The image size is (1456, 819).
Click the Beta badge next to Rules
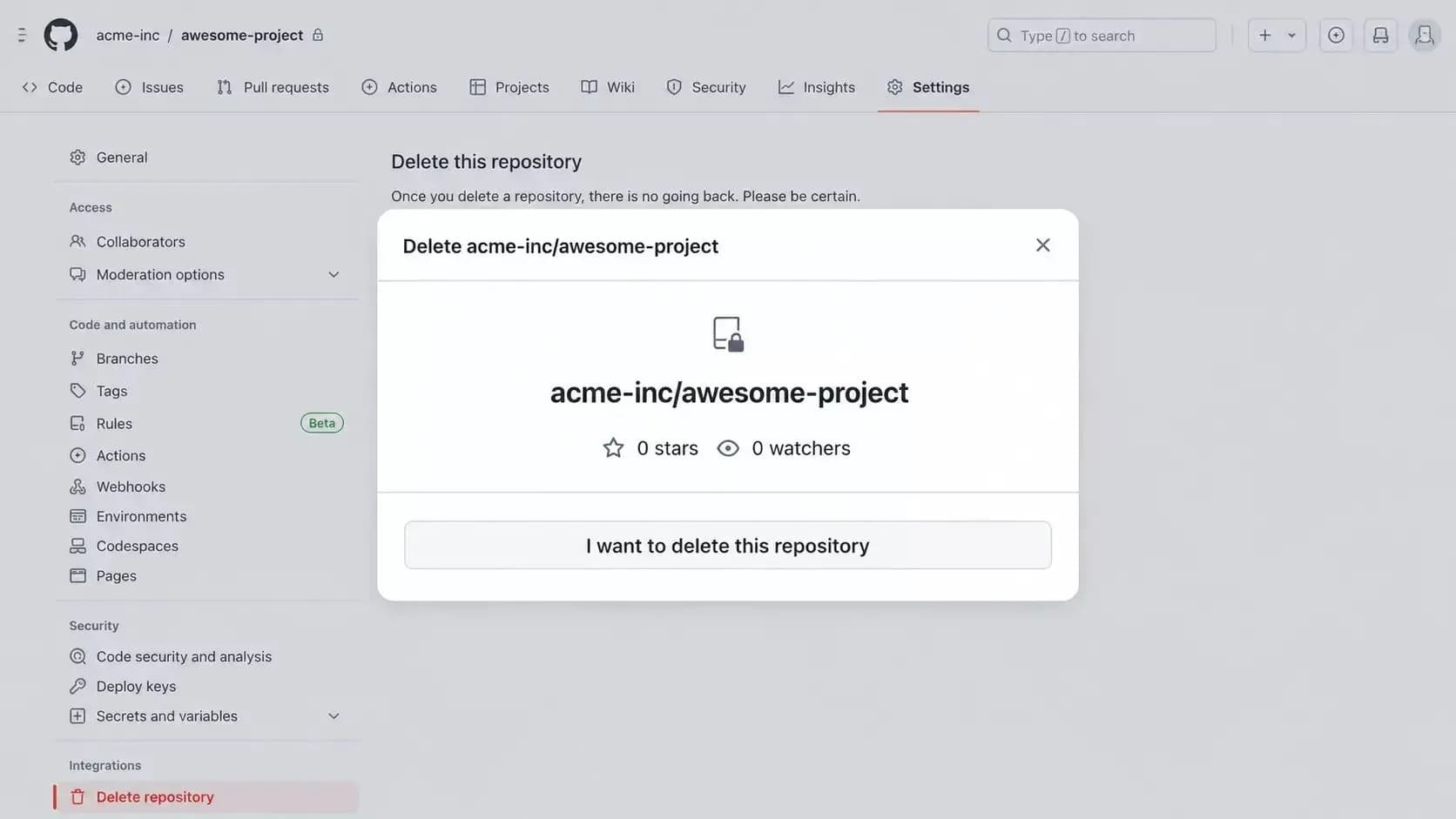322,424
